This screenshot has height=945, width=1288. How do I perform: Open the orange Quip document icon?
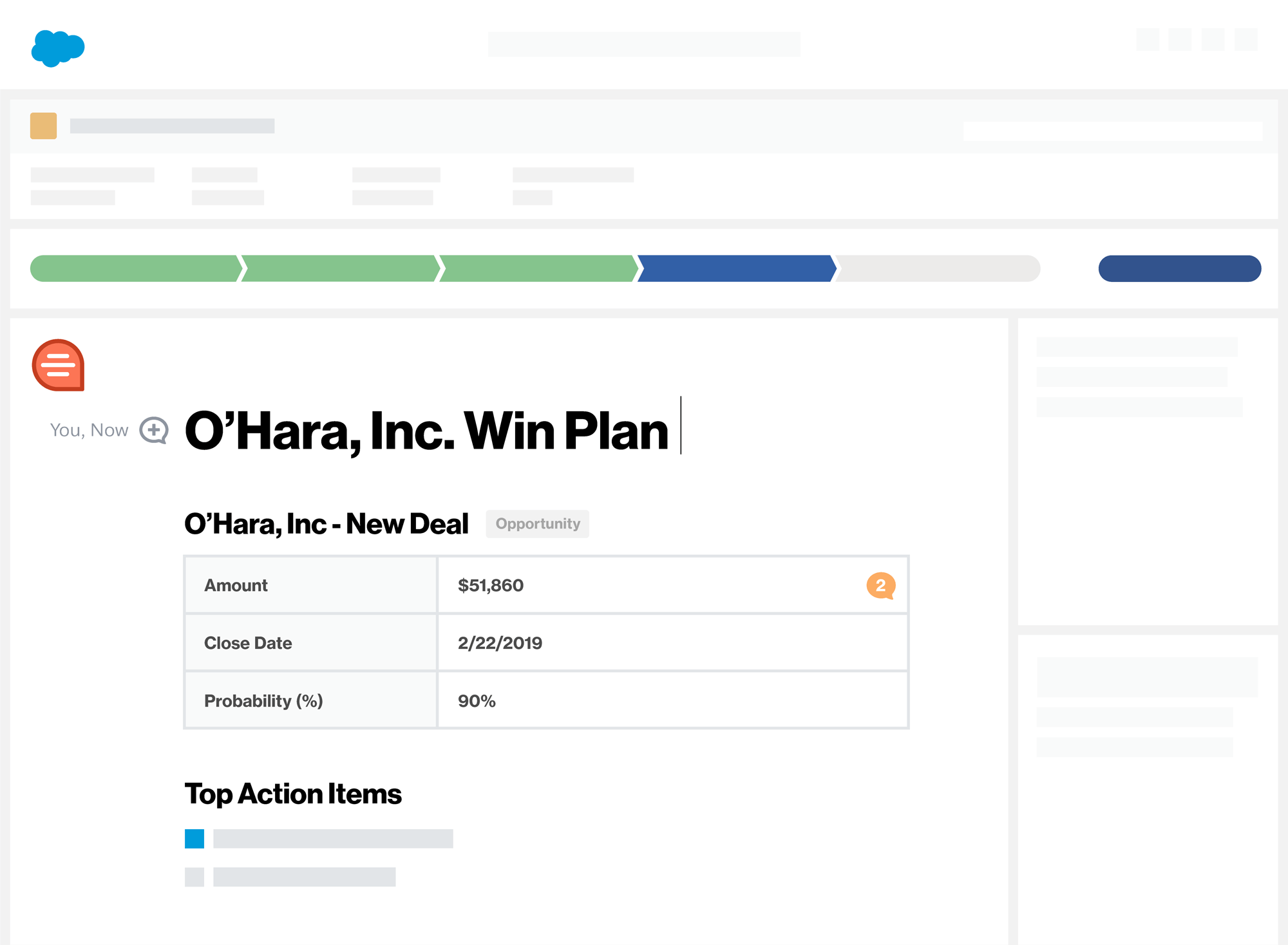(58, 365)
